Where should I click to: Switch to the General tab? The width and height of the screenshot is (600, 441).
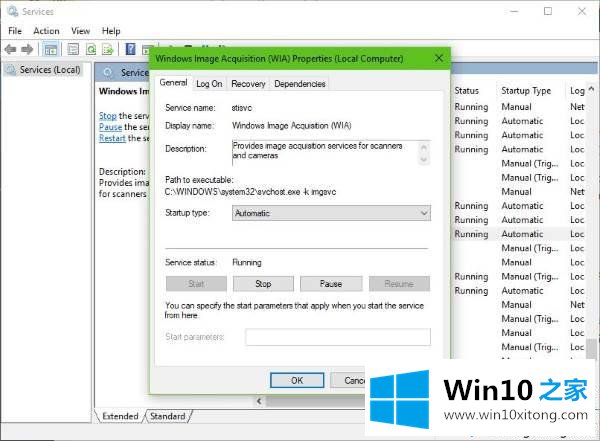[x=173, y=83]
